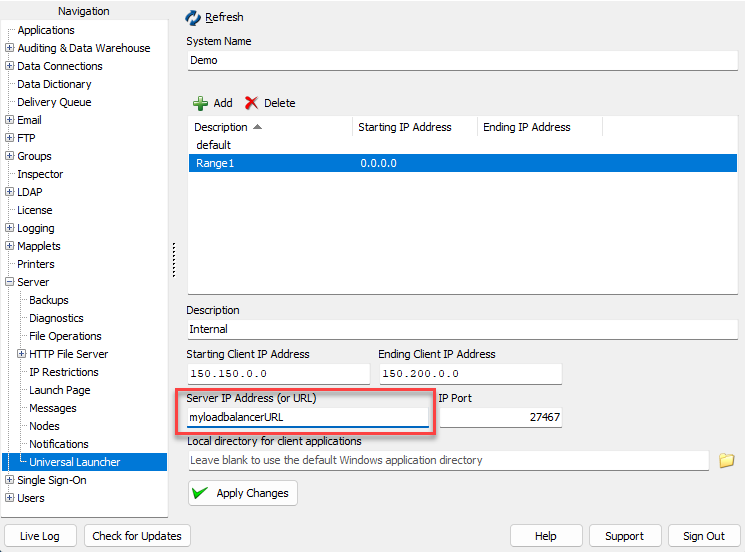Click the Sign Out button
Viewport: 745px width, 552px height.
[704, 536]
